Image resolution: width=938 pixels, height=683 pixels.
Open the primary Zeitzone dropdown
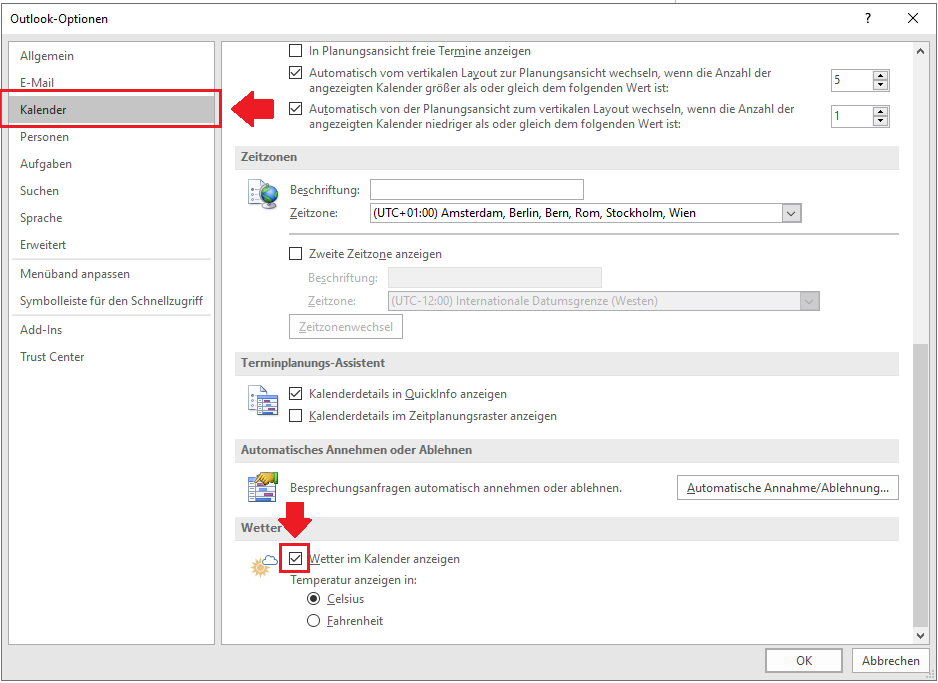791,214
